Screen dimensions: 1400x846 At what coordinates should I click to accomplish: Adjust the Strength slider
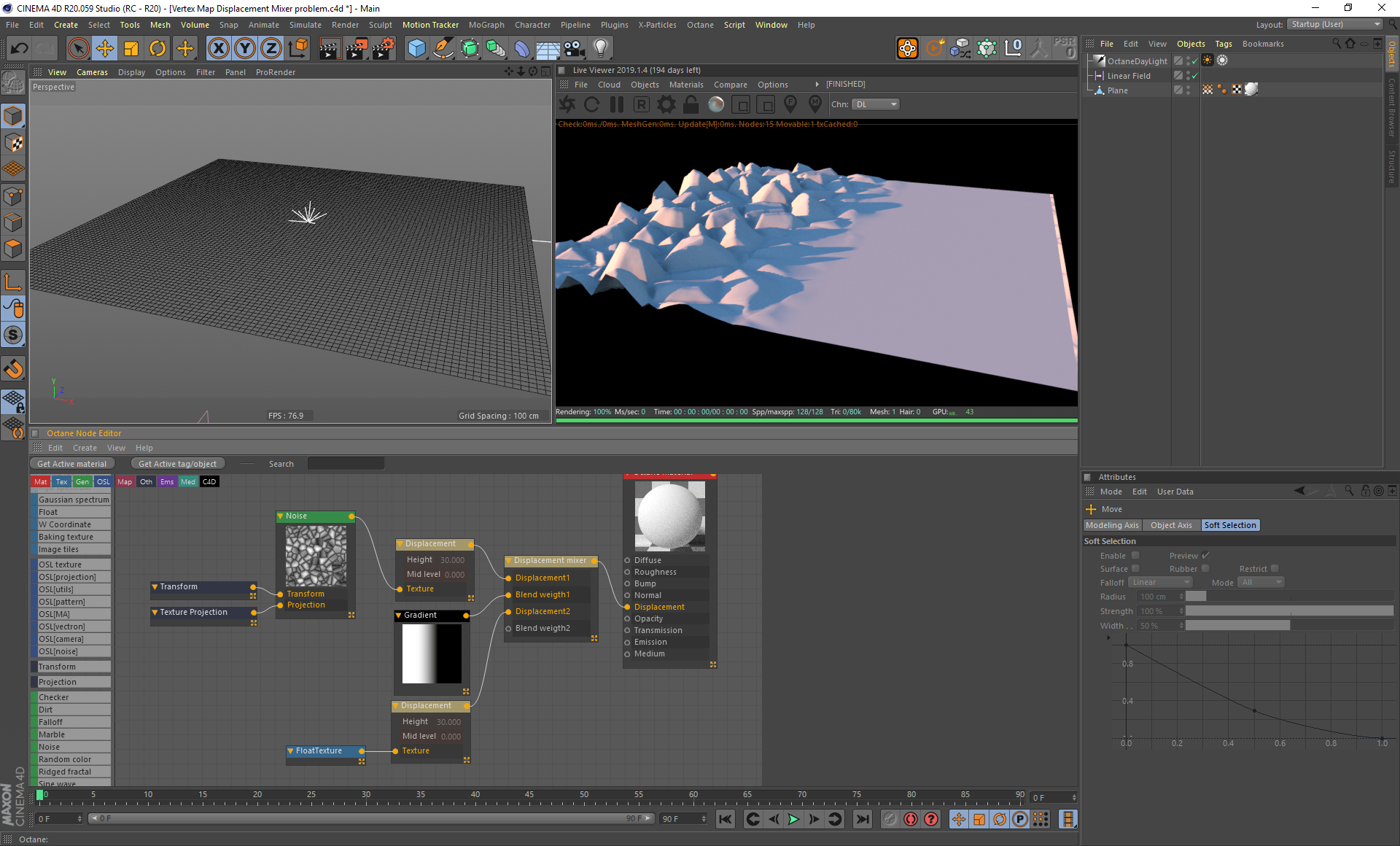point(1289,611)
